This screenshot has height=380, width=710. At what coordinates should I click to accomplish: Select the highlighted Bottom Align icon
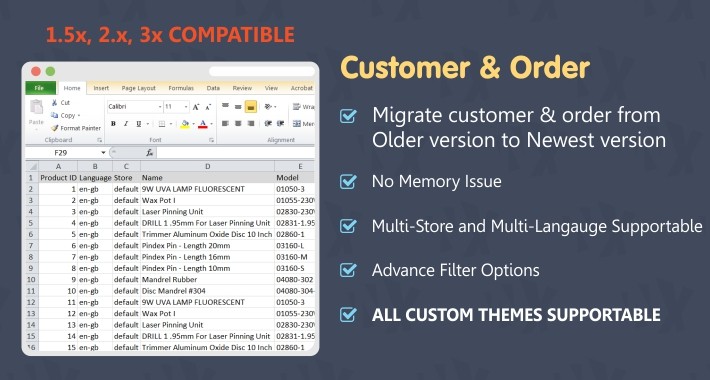pos(251,106)
